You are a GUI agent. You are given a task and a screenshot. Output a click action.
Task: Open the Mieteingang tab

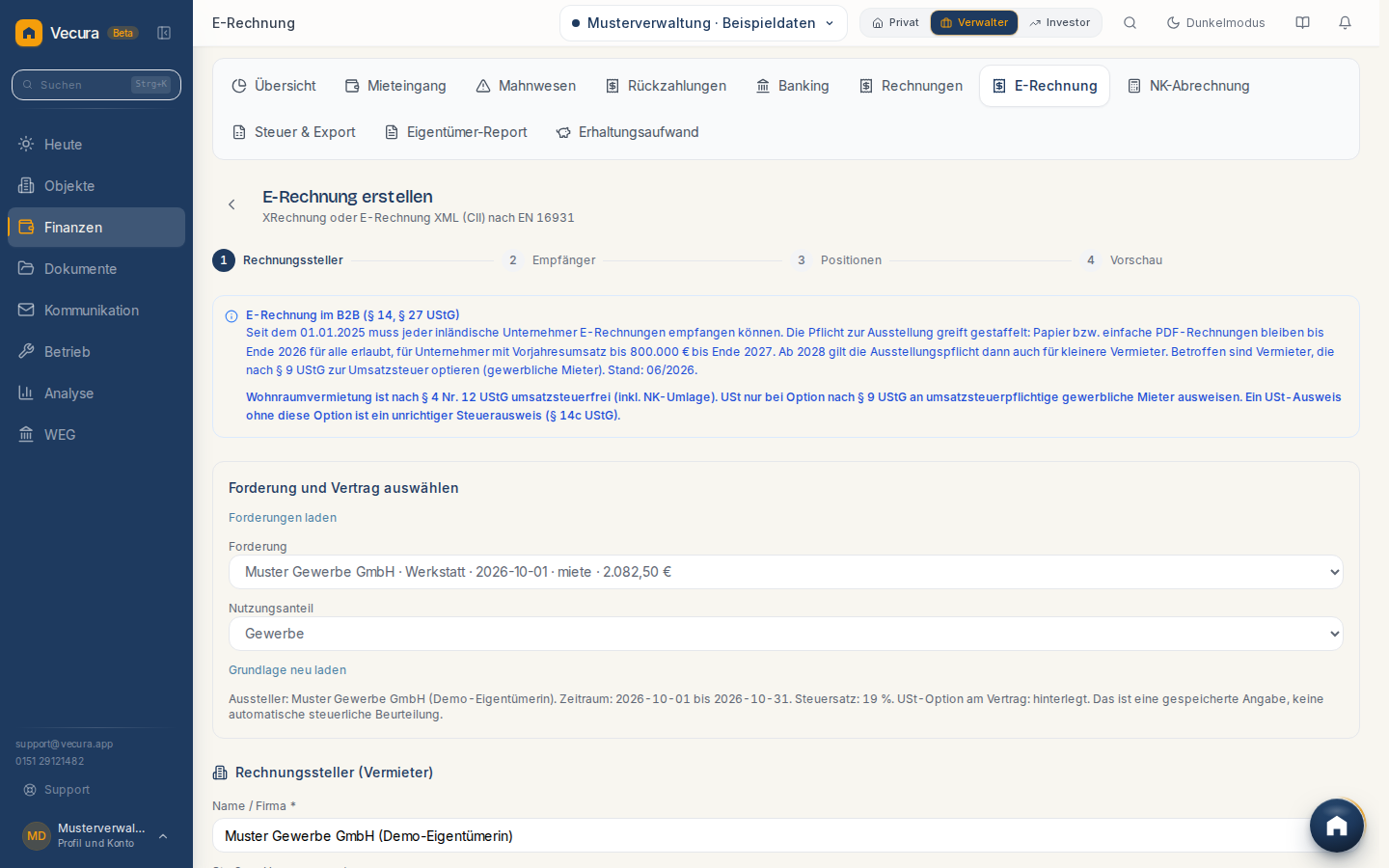pos(395,86)
